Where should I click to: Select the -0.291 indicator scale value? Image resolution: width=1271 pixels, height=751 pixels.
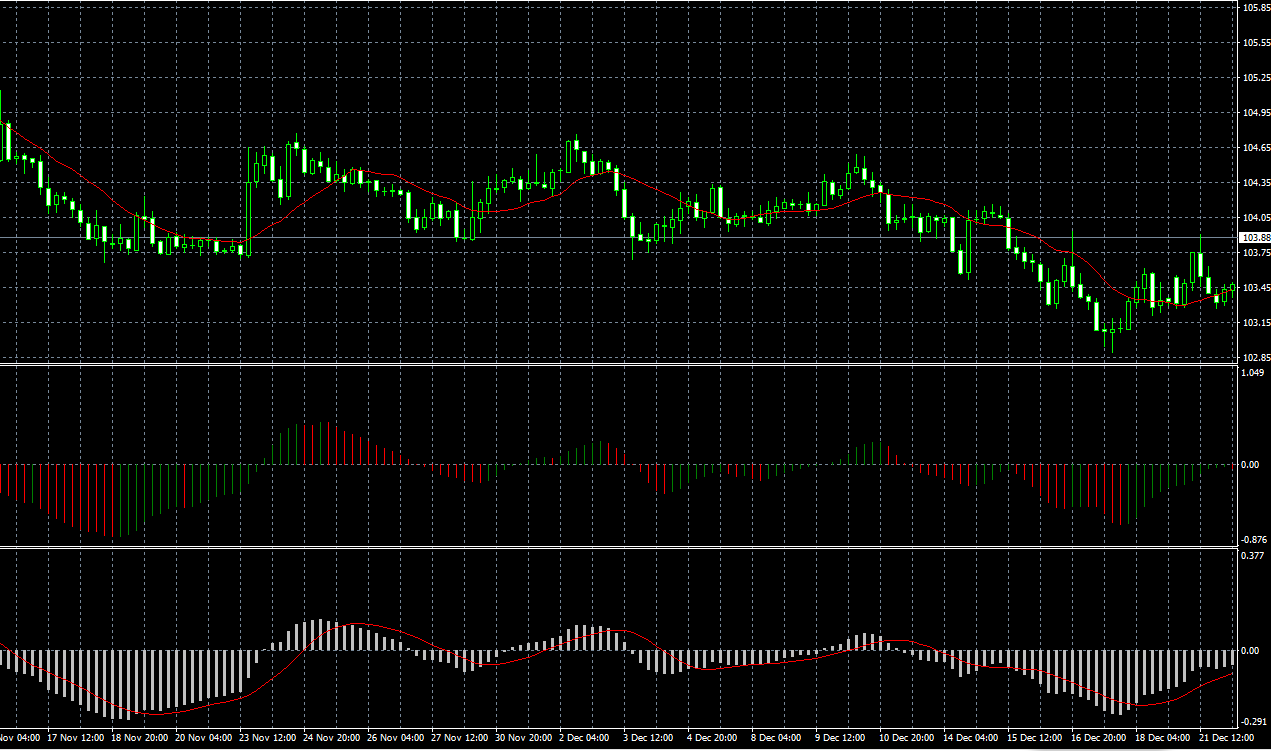1255,722
